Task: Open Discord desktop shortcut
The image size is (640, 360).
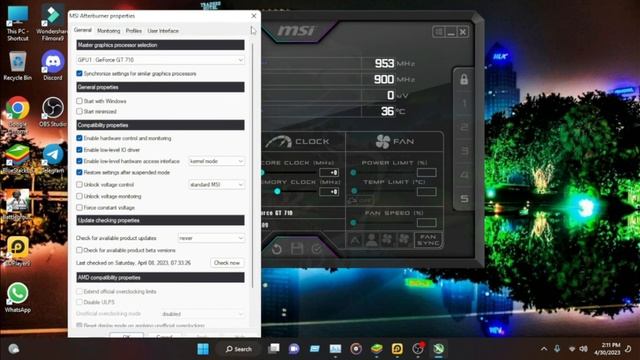Action: point(53,65)
